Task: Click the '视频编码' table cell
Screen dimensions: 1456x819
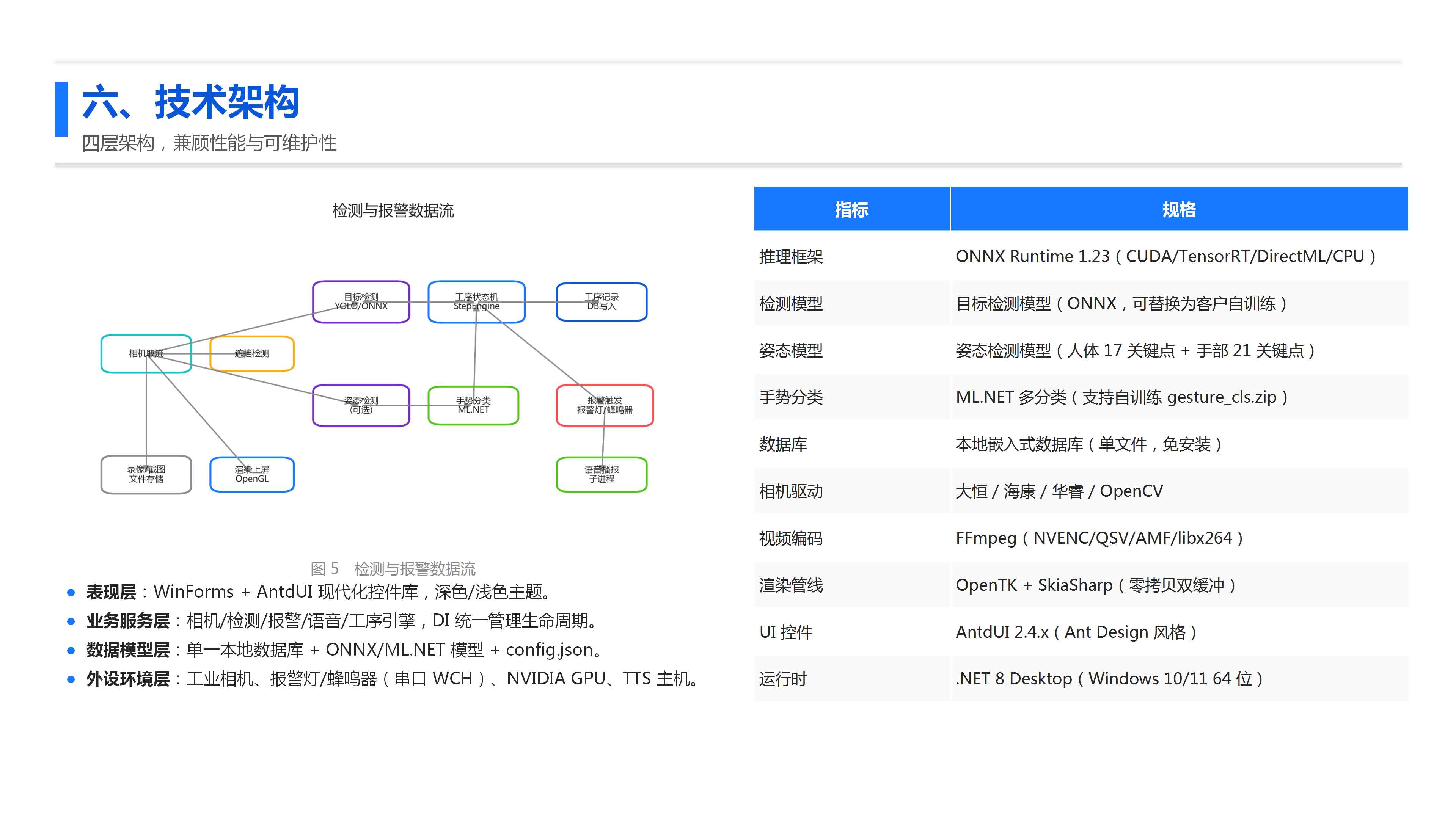Action: [852, 538]
